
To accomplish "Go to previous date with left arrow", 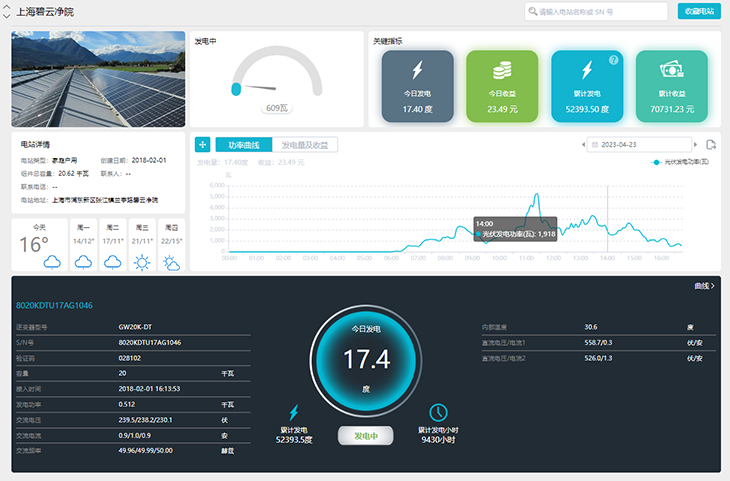I will point(584,145).
